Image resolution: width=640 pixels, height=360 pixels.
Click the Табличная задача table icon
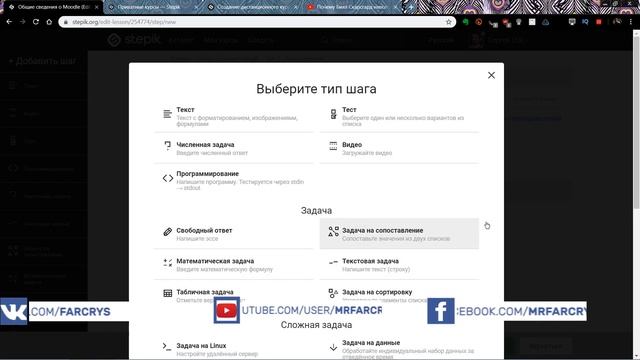(167, 293)
